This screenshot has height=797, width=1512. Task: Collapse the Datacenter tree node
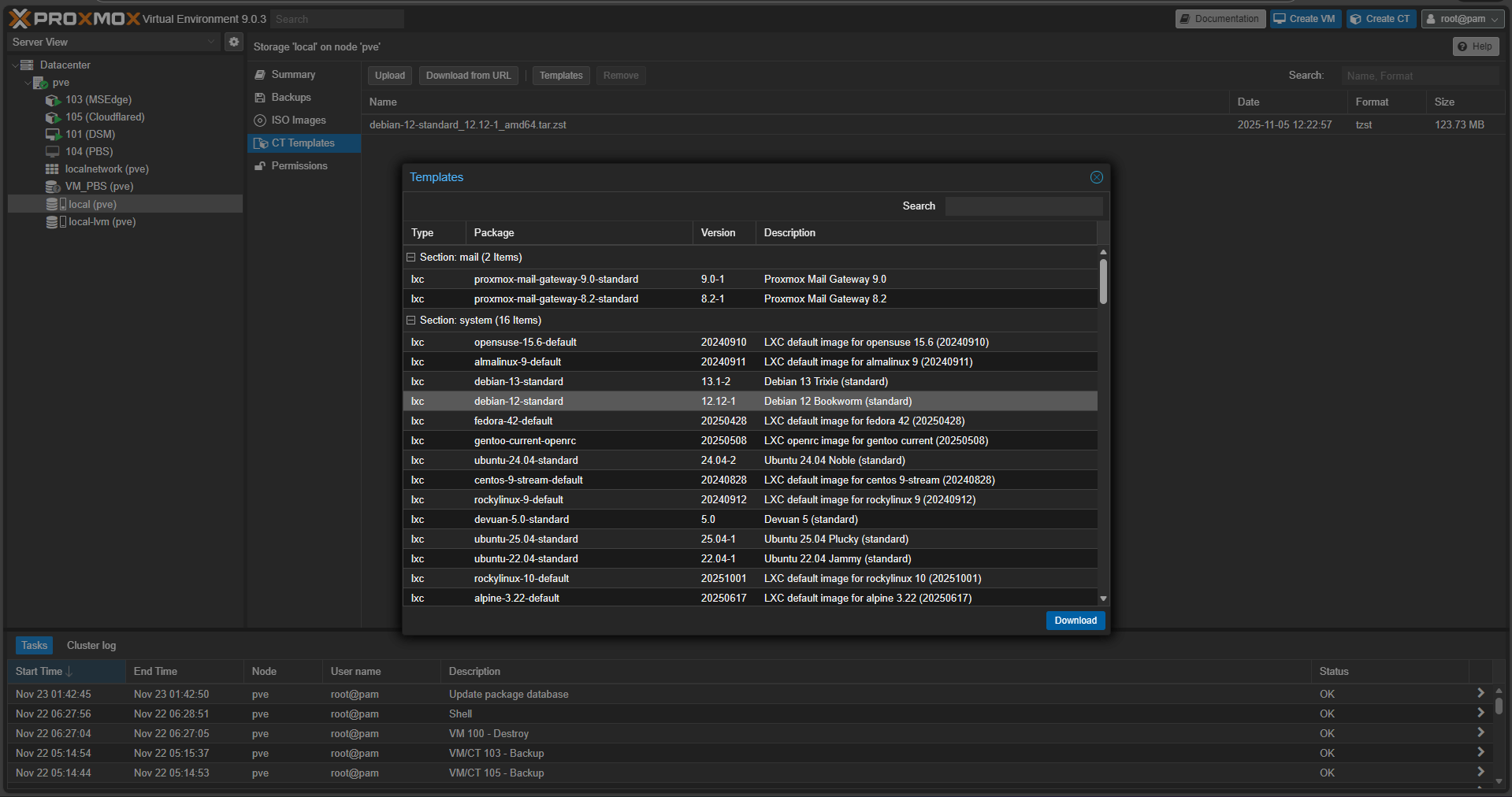pos(15,65)
